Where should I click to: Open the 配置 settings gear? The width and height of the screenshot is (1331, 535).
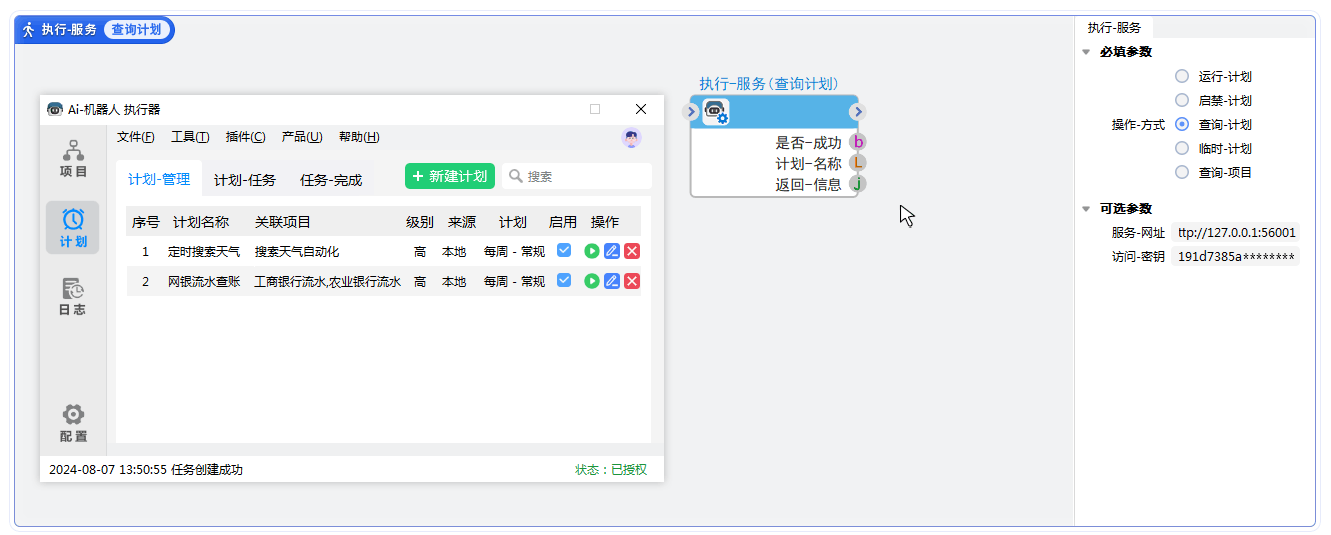[x=73, y=423]
